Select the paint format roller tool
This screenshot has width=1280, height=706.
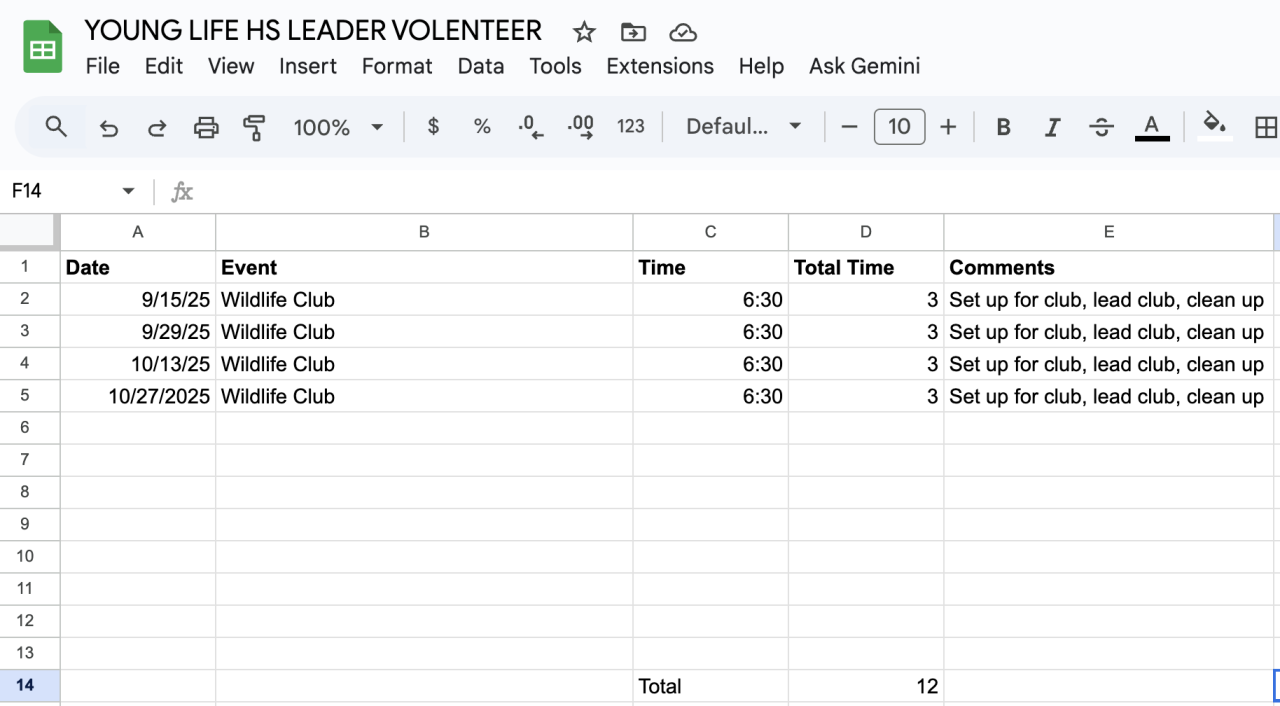pos(254,127)
